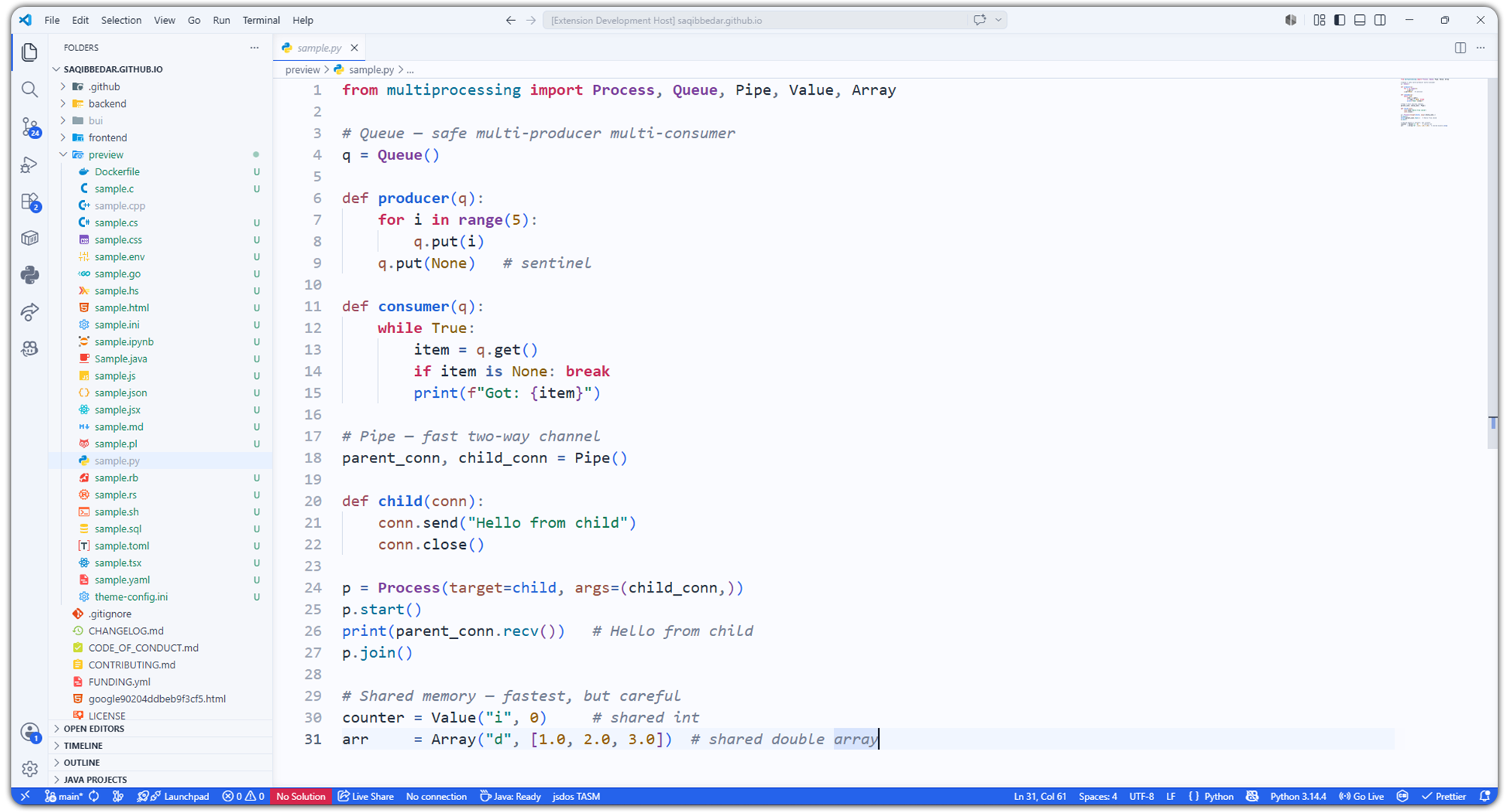Open the File menu

click(52, 20)
